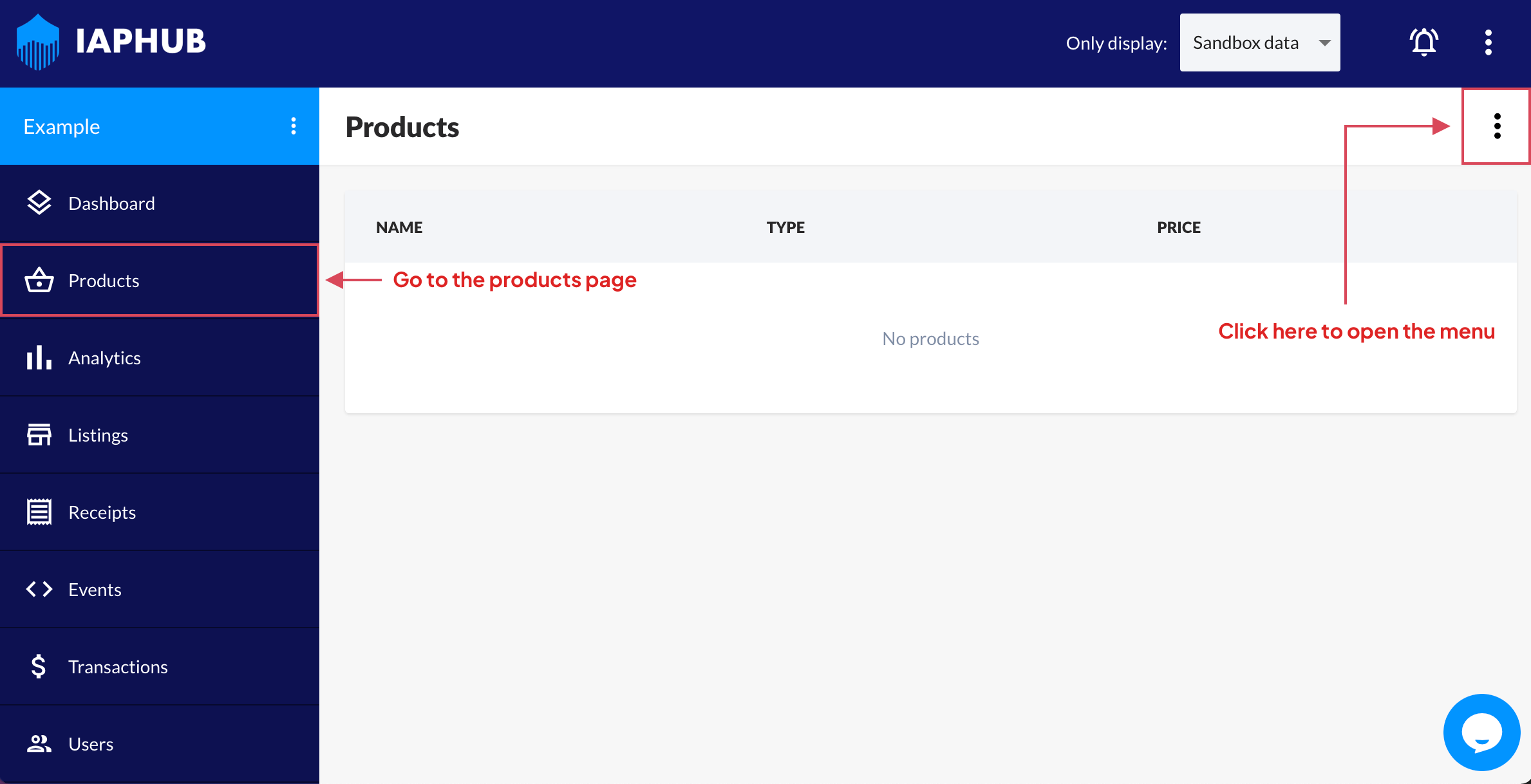Image resolution: width=1531 pixels, height=784 pixels.
Task: Go to the Users section
Action: pyautogui.click(x=91, y=744)
